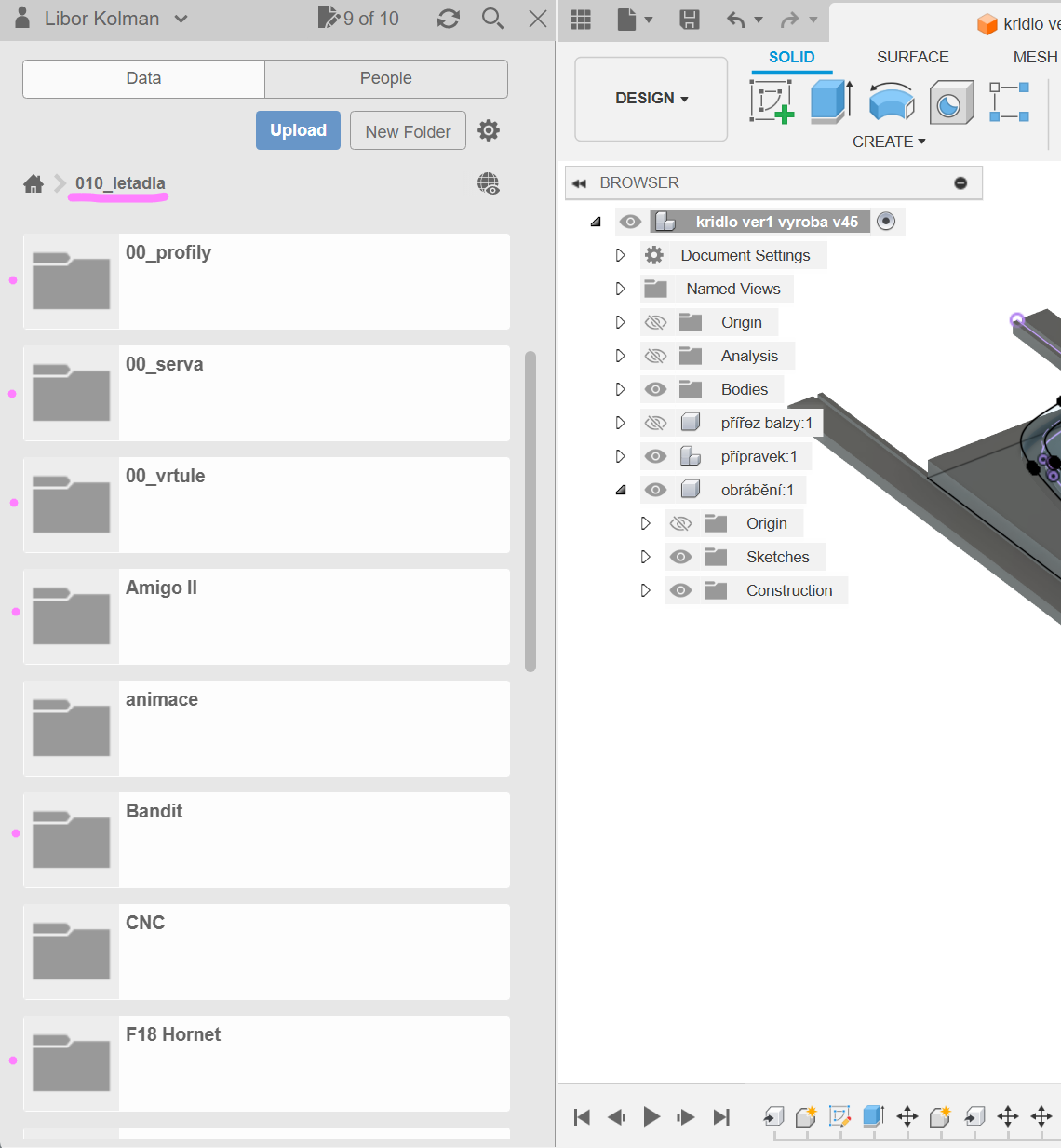This screenshot has height=1148, width=1061.
Task: Click the Create Sketch tool icon
Action: point(771,101)
